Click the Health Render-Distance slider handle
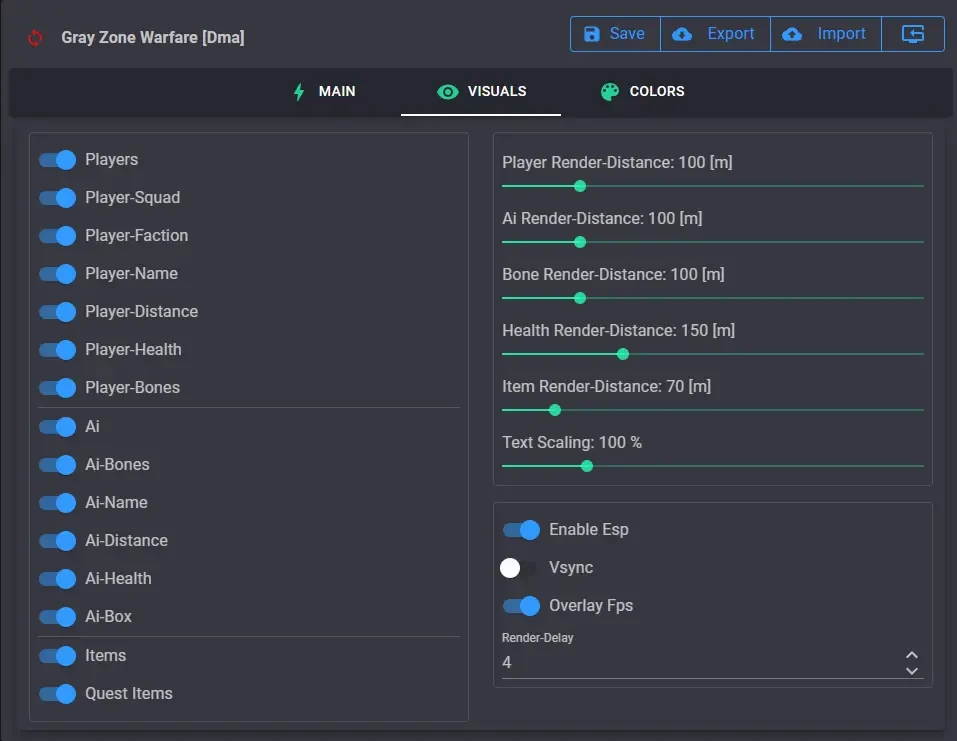Screen dimensions: 957x741 point(623,354)
